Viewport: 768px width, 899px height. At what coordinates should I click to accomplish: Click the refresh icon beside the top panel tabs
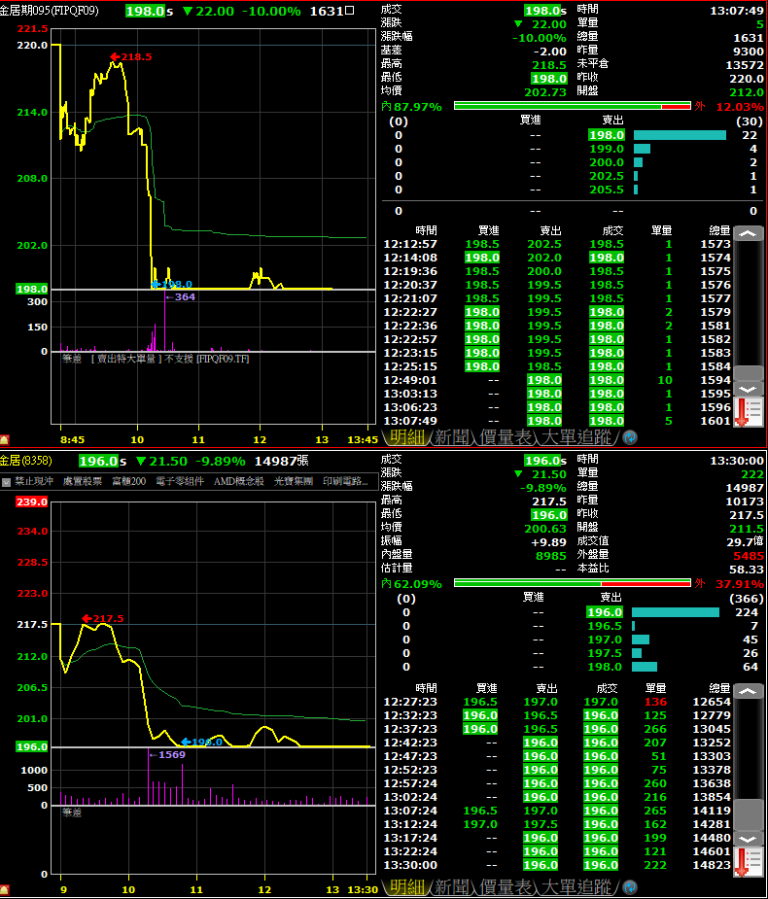(630, 438)
